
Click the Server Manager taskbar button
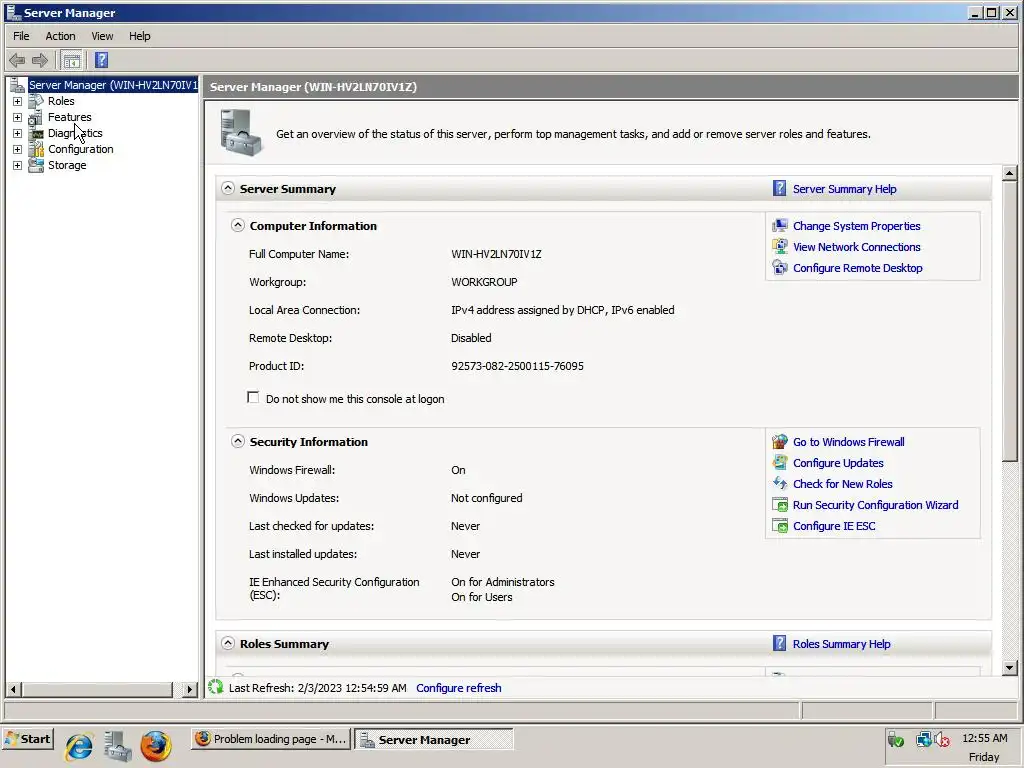click(x=434, y=739)
